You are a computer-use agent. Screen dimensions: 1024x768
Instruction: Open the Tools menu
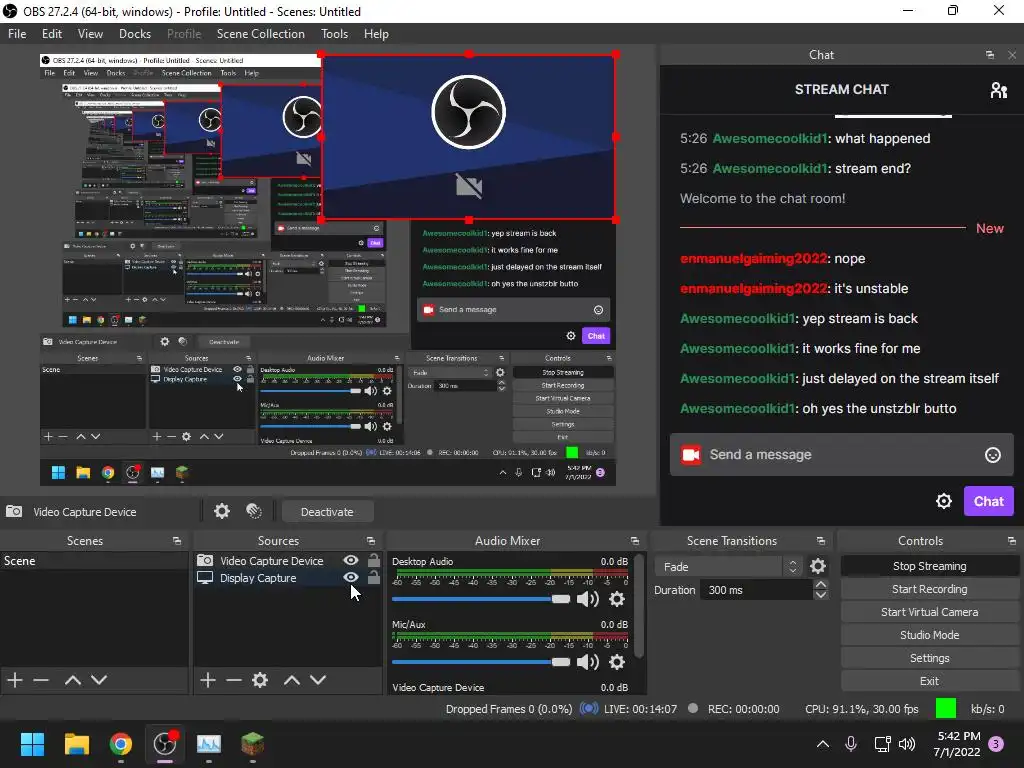[x=334, y=34]
